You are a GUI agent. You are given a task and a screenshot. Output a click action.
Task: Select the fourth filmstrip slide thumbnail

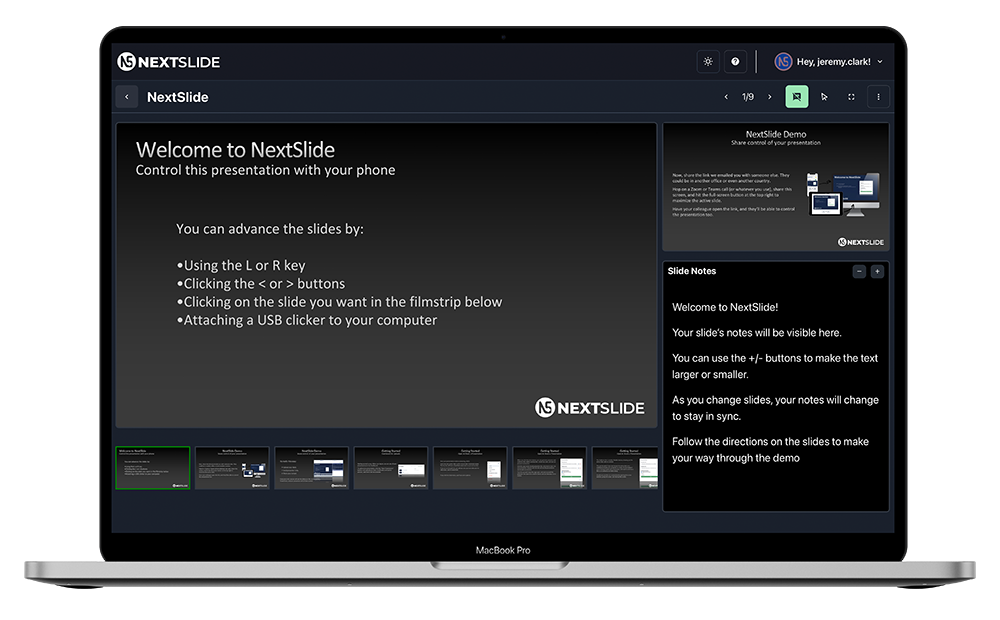pyautogui.click(x=391, y=468)
